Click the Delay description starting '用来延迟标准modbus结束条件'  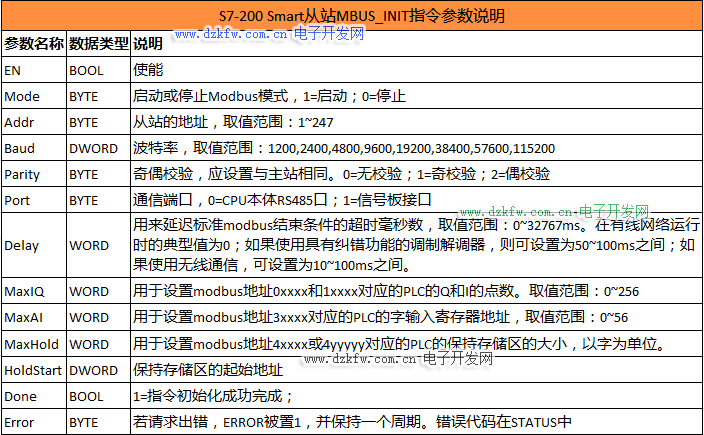[x=416, y=245]
